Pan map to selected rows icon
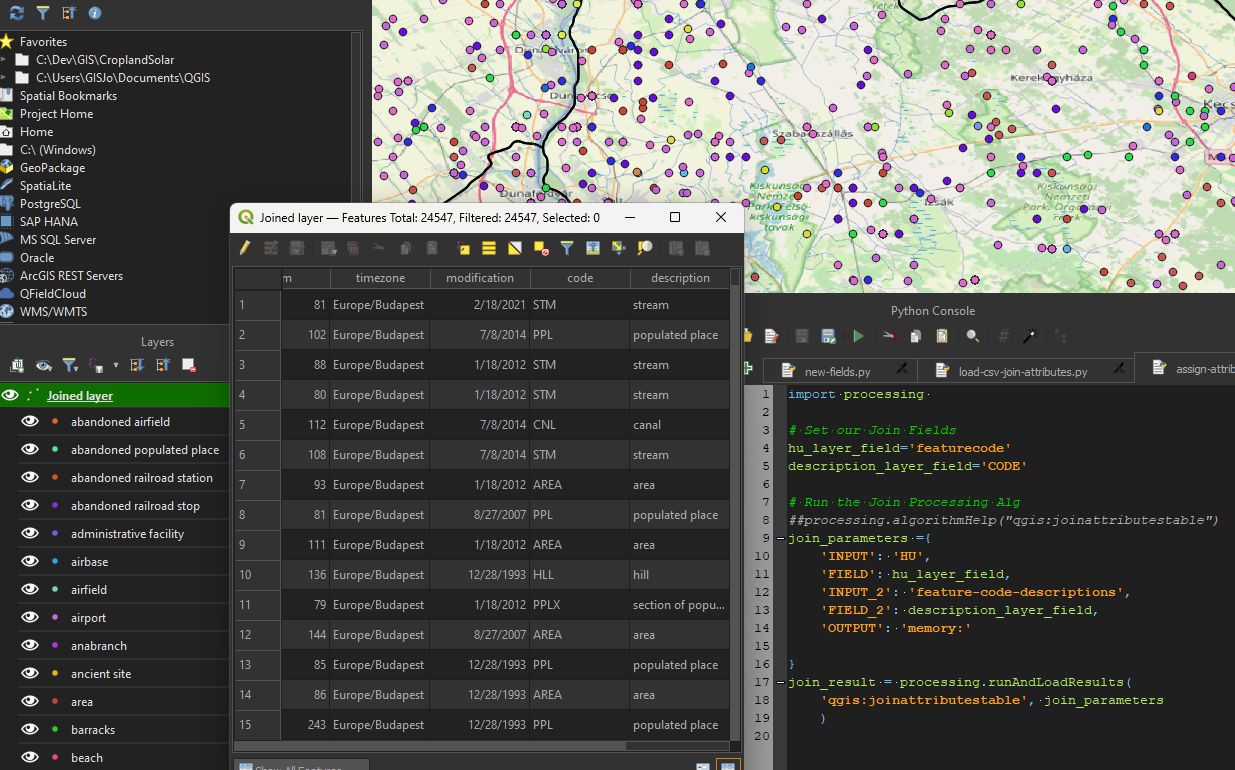Viewport: 1235px width, 770px height. pyautogui.click(x=619, y=248)
